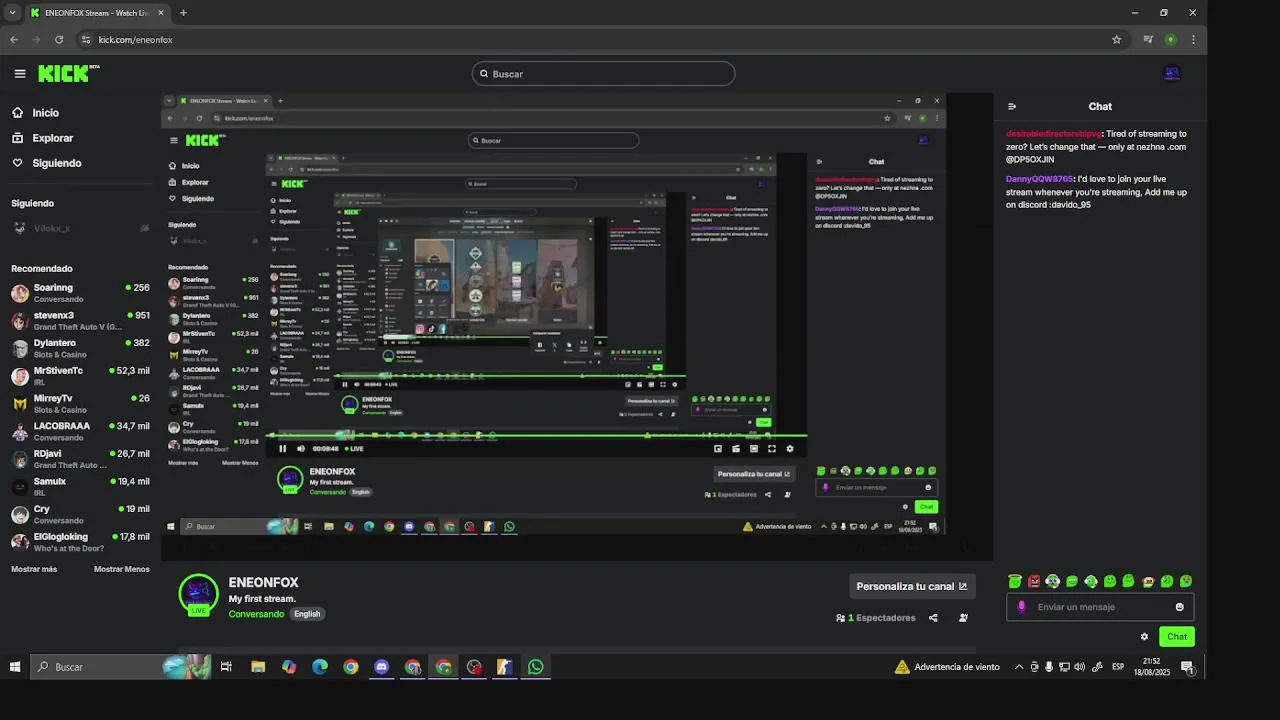View the 1 Espectadores viewer count
Screen dimensions: 1280x720
876,618
